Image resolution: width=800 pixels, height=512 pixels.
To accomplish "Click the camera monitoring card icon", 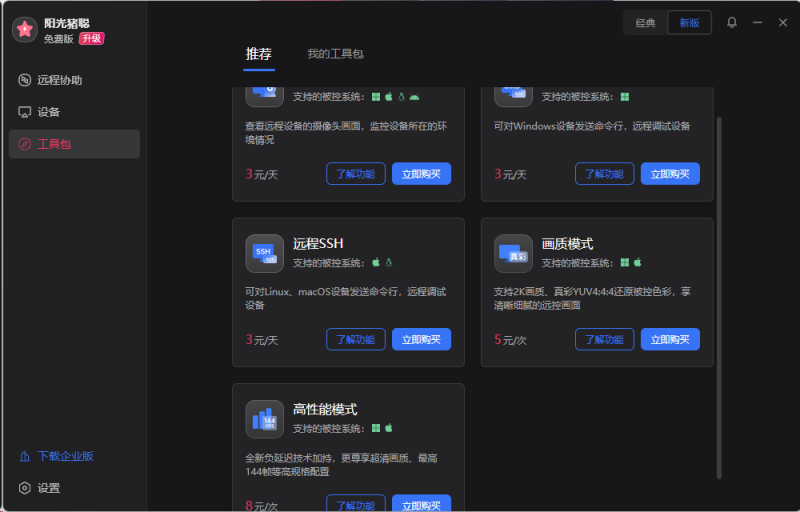I will coord(264,96).
